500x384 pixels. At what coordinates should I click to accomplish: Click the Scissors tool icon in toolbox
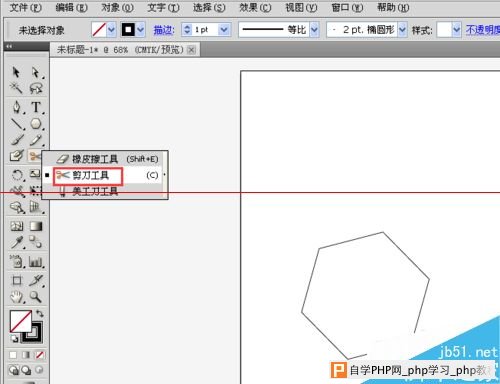(34, 155)
